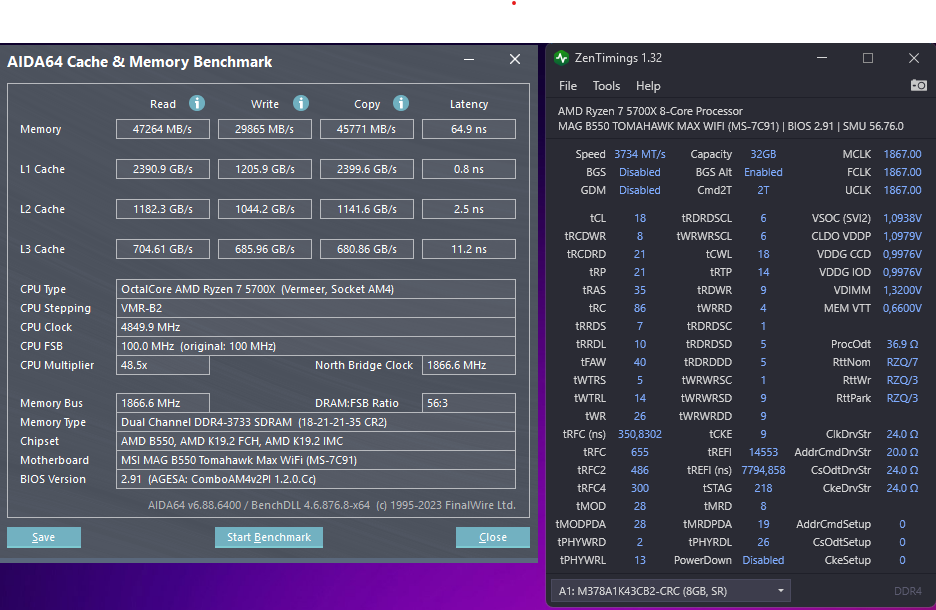Click VDIMM value 1,3200V
The width and height of the screenshot is (936, 610).
[902, 290]
